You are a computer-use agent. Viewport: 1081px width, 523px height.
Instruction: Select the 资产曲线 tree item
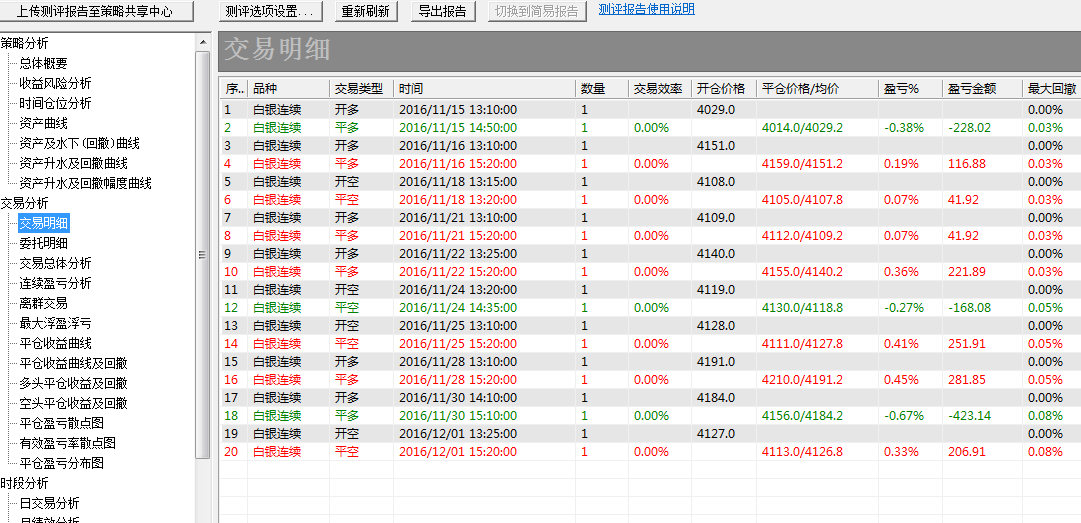pyautogui.click(x=43, y=123)
